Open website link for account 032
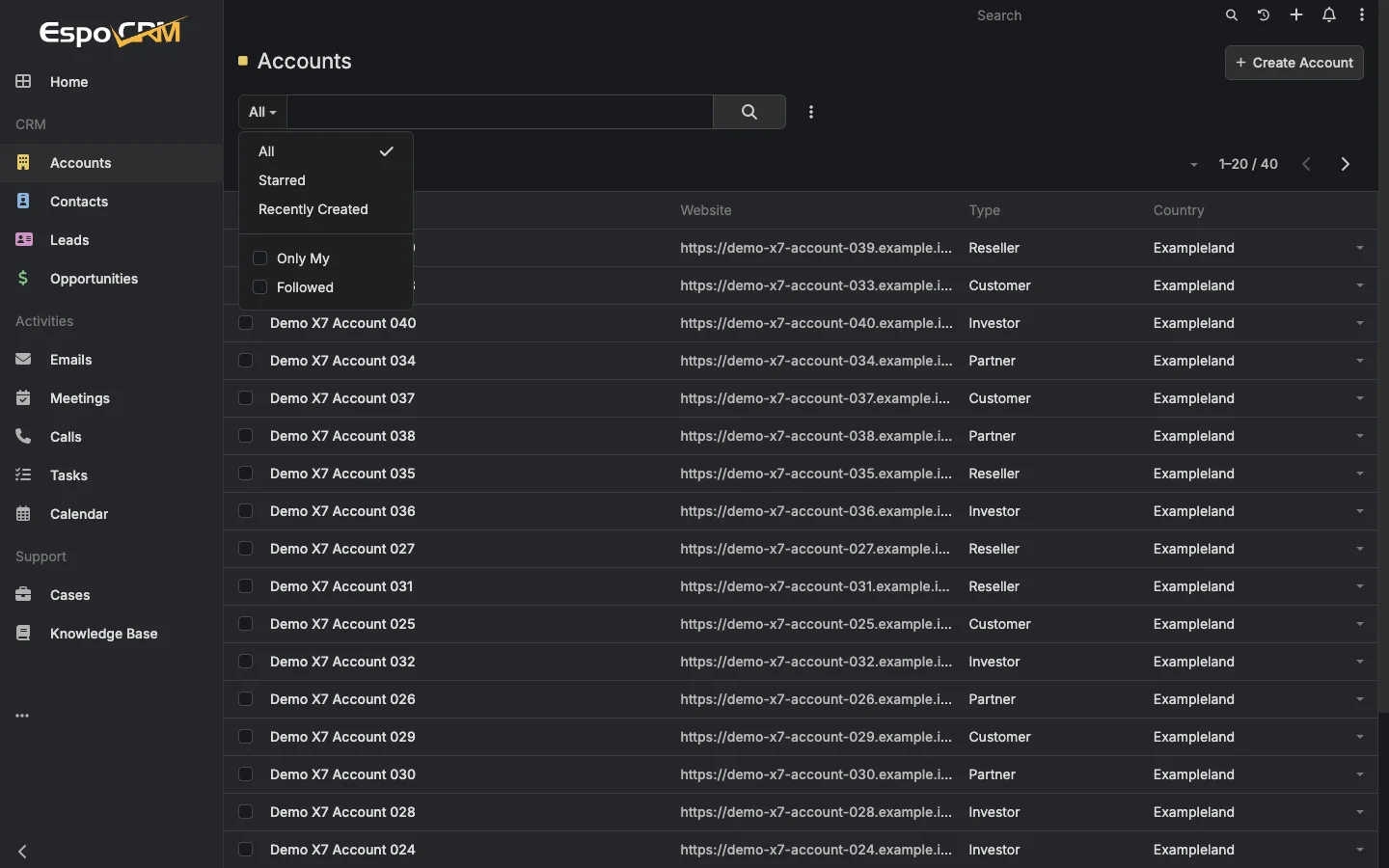Image resolution: width=1389 pixels, height=868 pixels. (x=816, y=662)
